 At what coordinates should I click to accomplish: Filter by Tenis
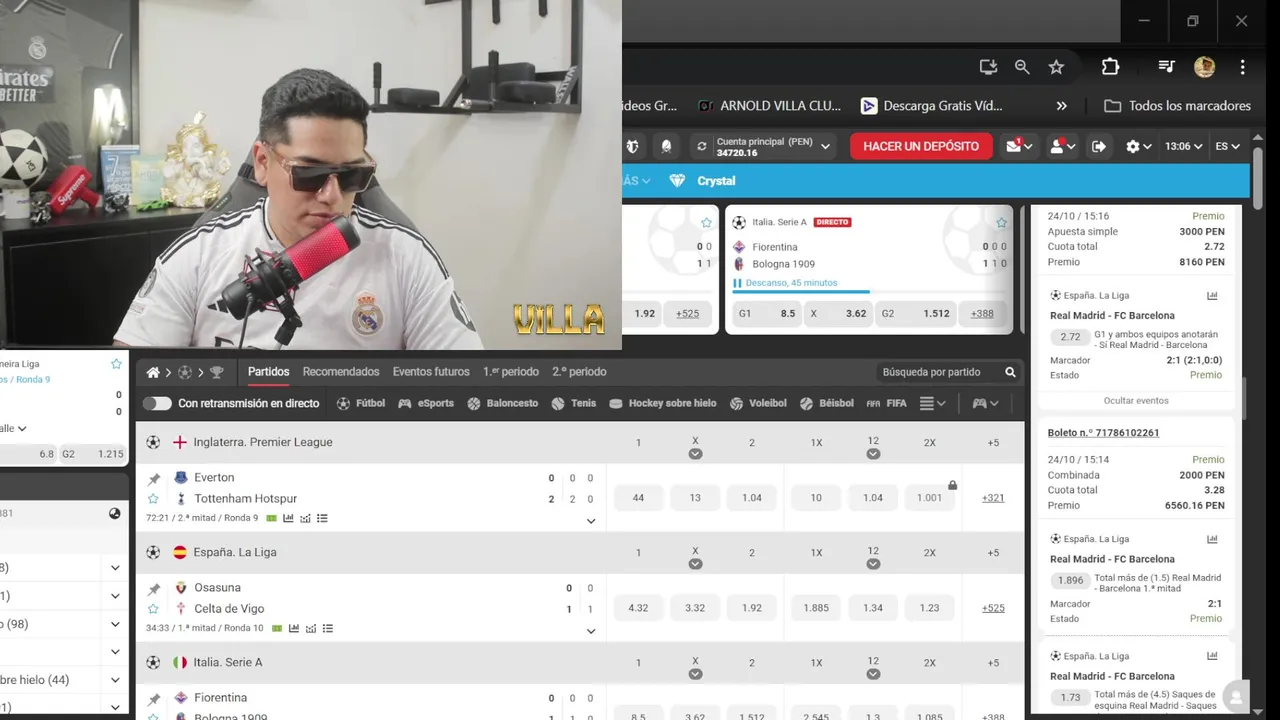[x=574, y=403]
